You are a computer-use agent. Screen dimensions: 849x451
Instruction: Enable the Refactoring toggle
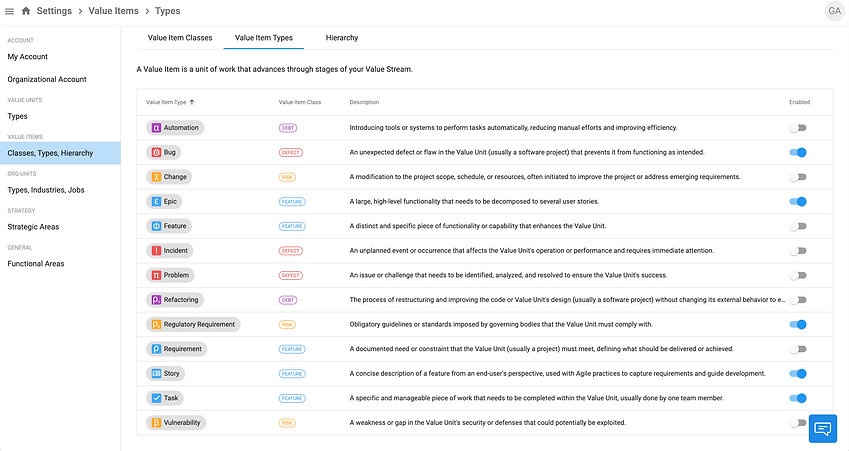[798, 300]
